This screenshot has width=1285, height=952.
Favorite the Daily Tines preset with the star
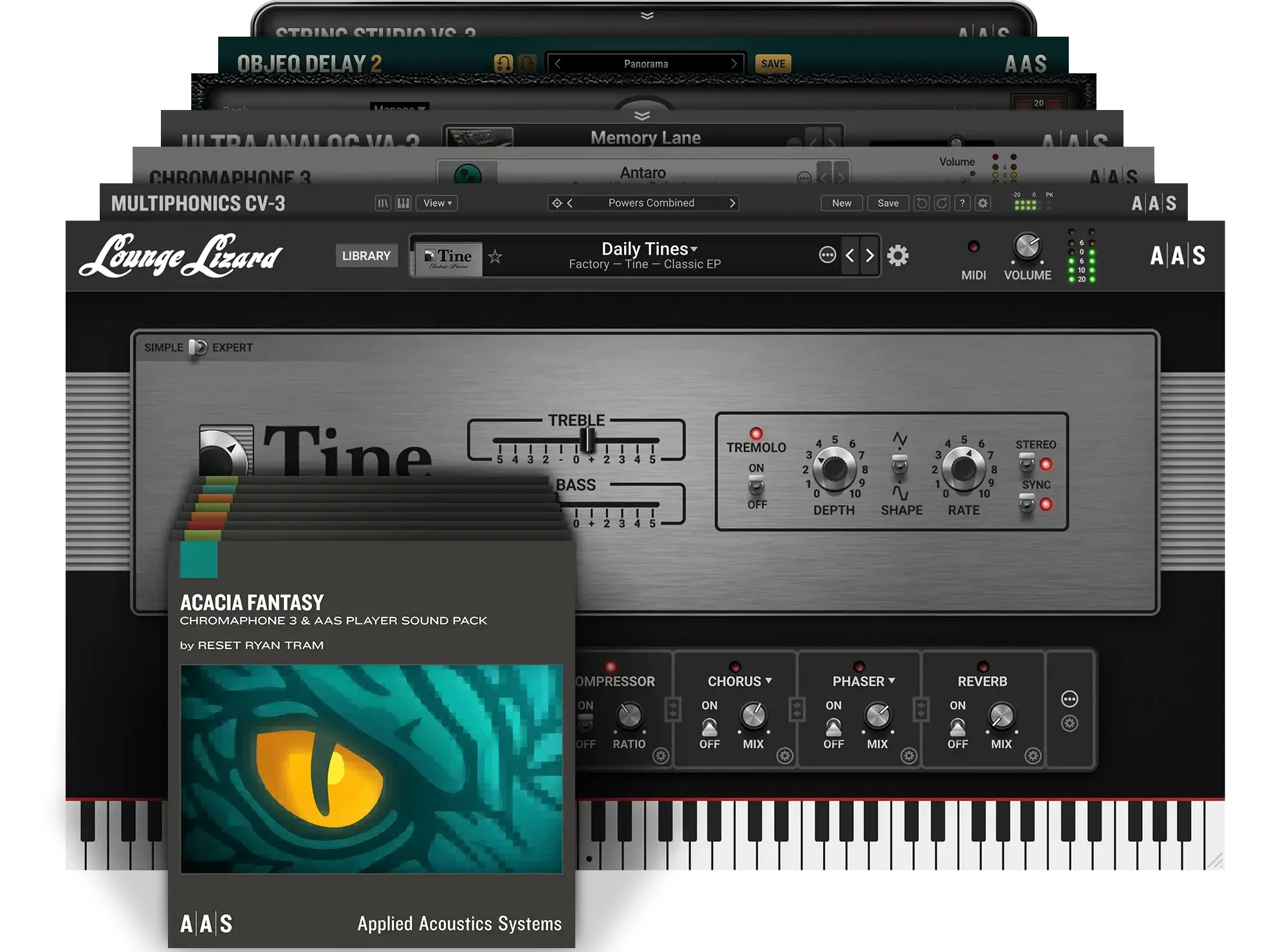click(495, 257)
